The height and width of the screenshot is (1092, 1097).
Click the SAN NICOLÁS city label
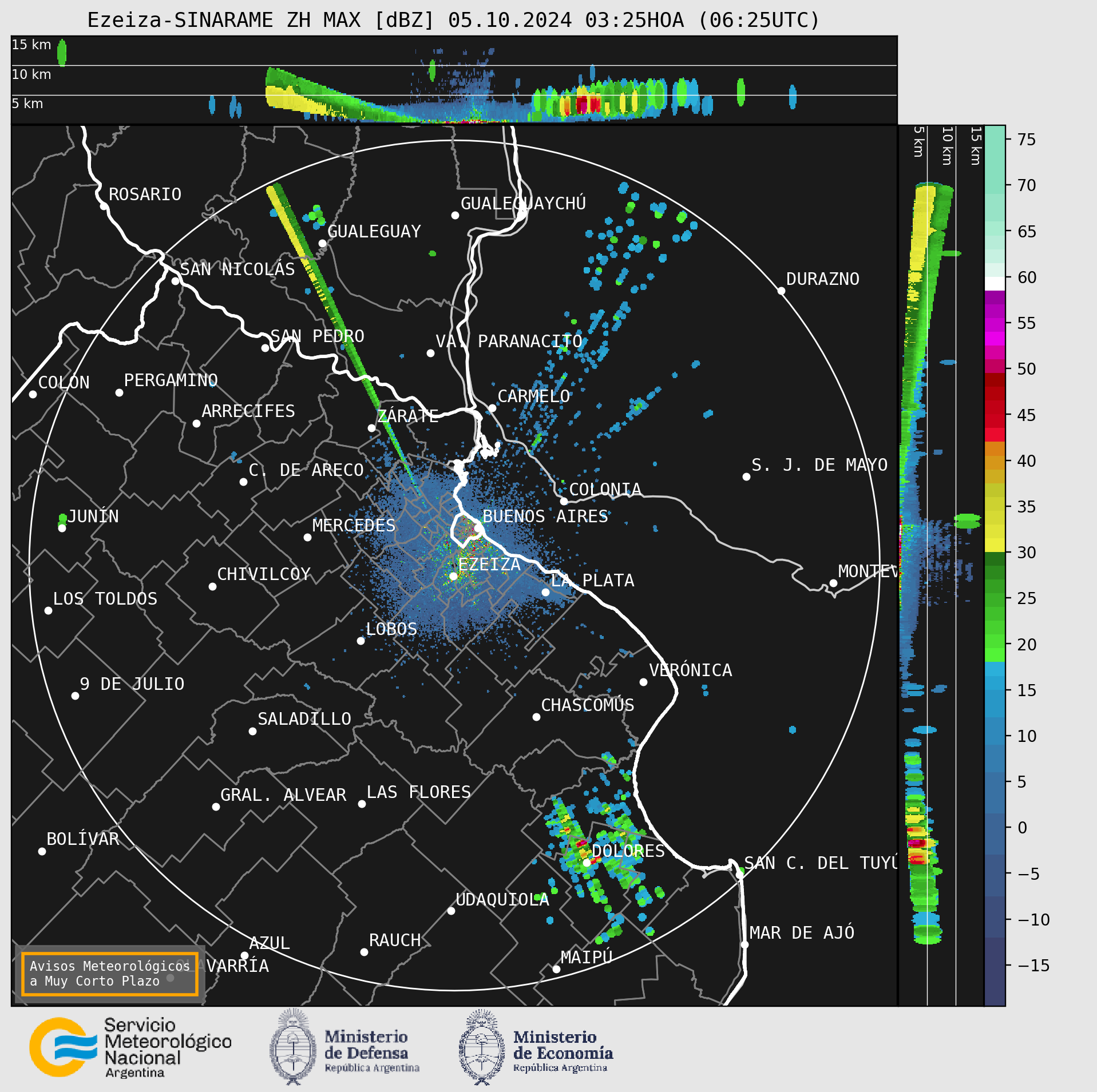coord(237,269)
